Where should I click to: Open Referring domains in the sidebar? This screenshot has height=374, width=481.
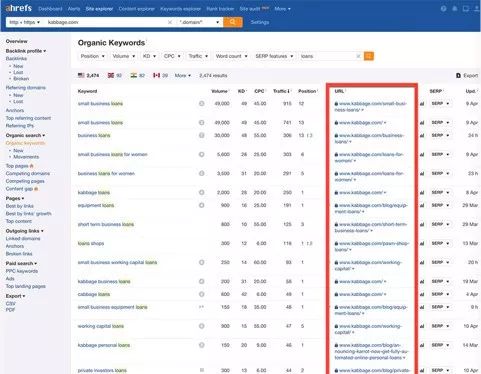26,88
